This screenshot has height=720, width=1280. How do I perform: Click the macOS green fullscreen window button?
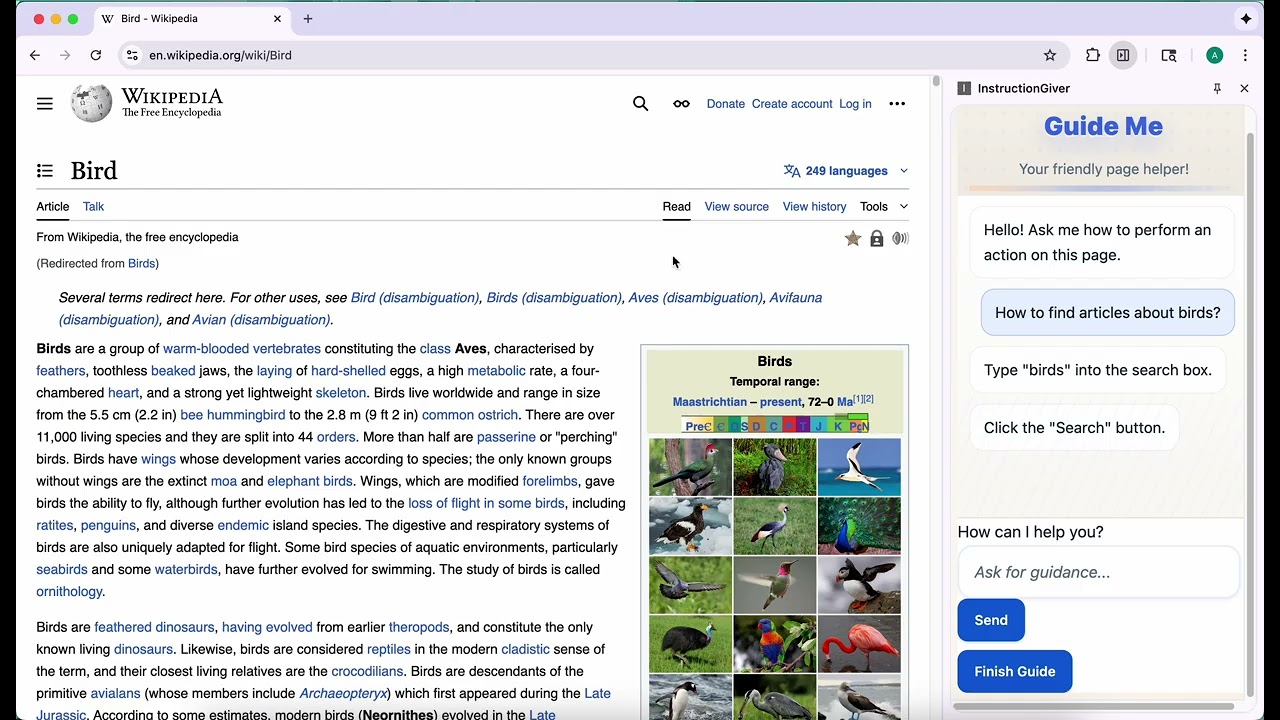[x=73, y=19]
